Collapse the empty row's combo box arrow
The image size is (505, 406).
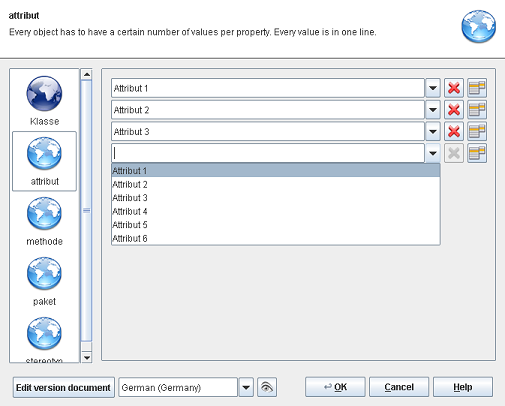tap(433, 153)
